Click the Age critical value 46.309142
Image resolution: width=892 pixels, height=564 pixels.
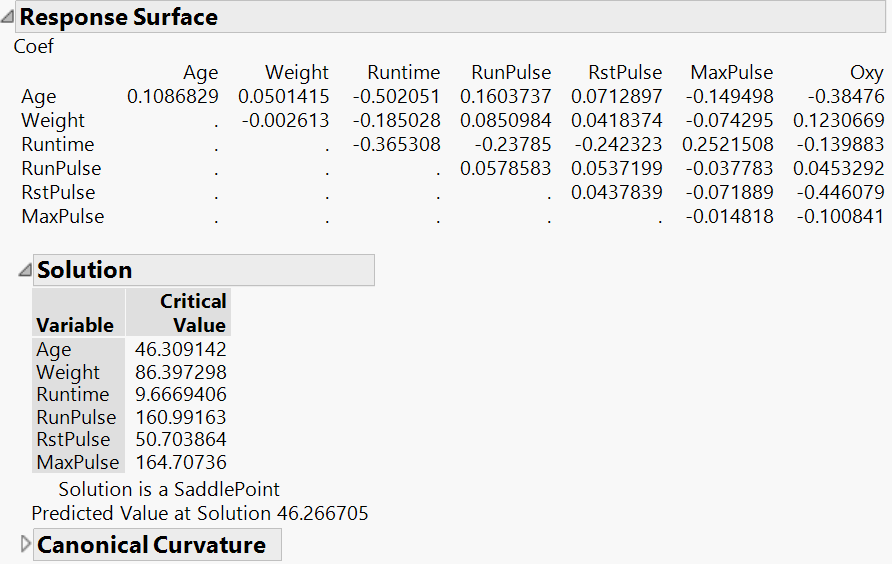181,350
